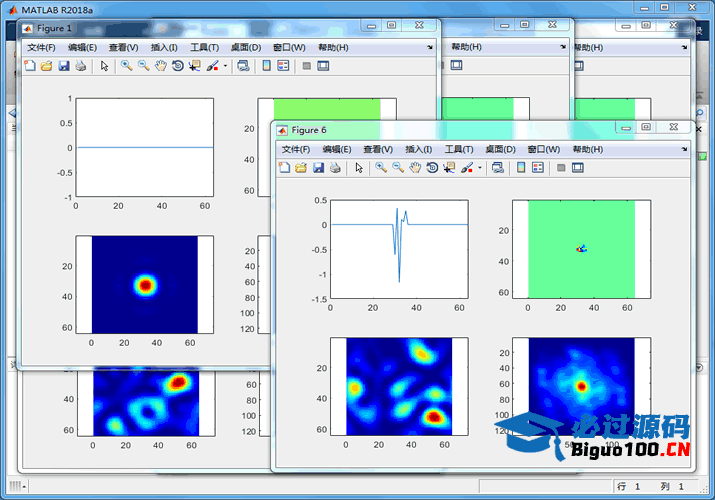The image size is (715, 500).
Task: Select the Data Cursor tool in Figure 6
Action: pyautogui.click(x=448, y=168)
